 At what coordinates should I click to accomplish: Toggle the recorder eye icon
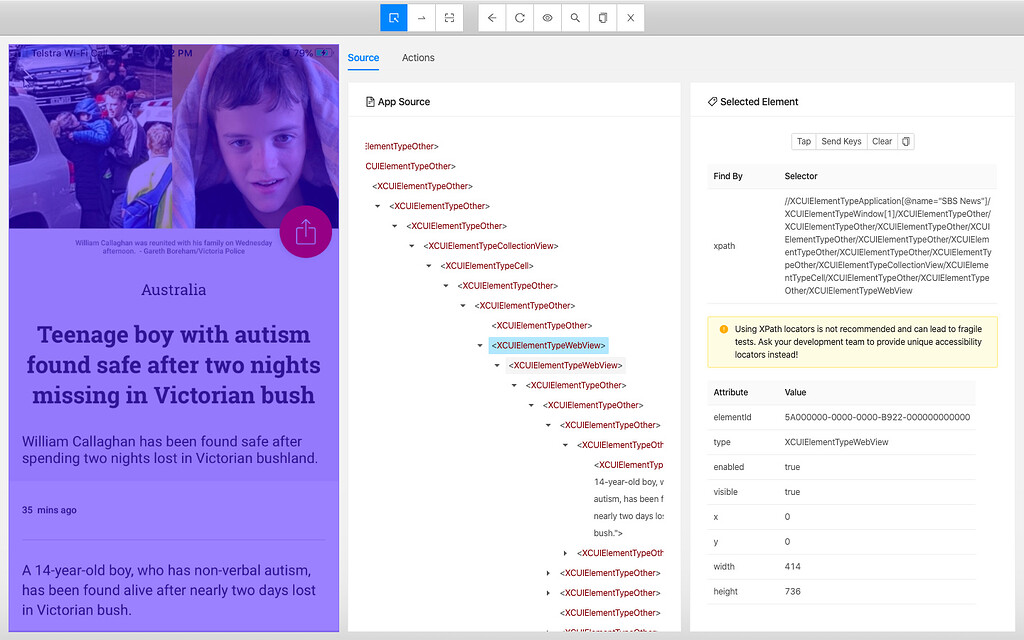pos(547,17)
